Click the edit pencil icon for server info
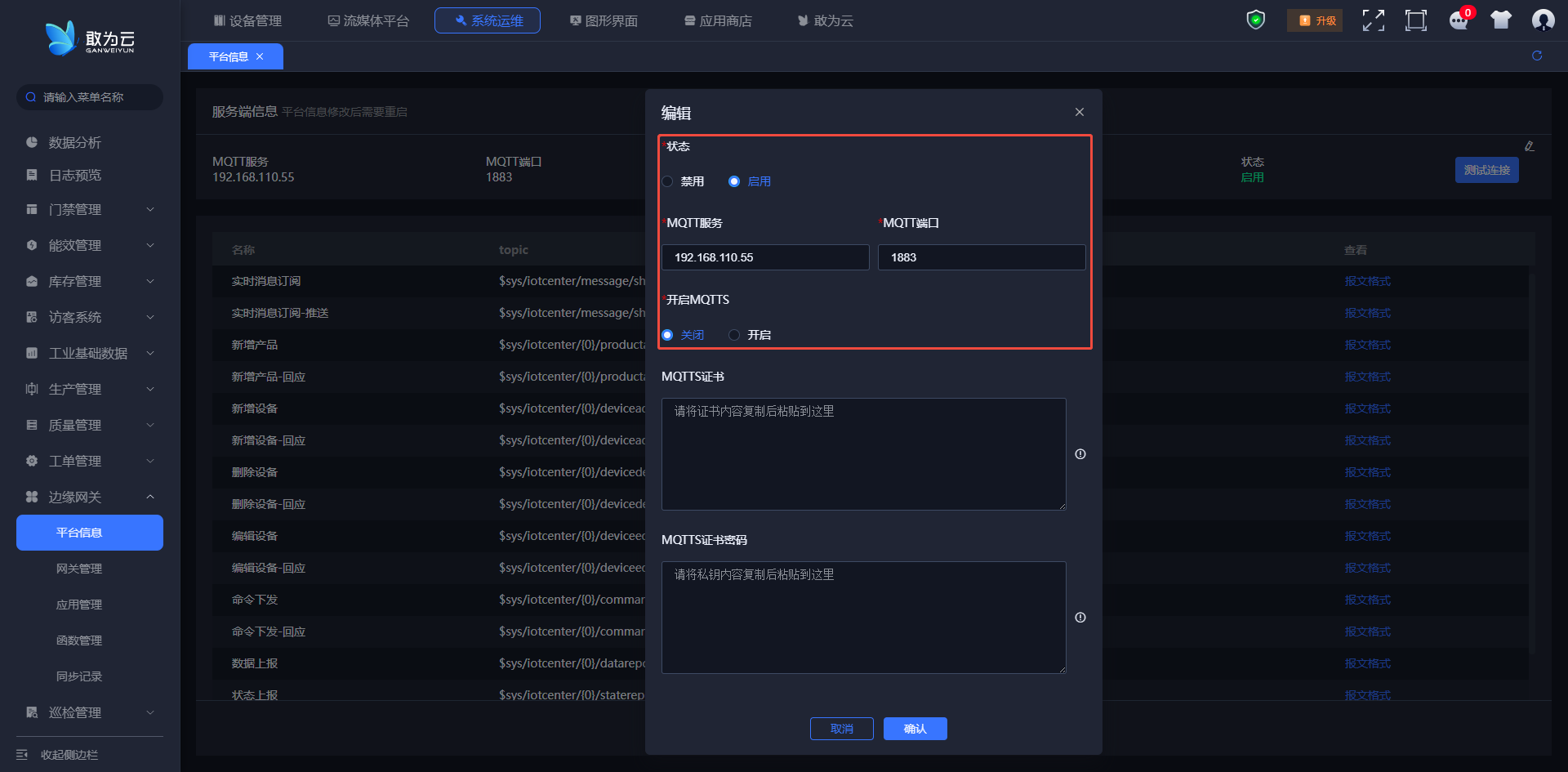The height and width of the screenshot is (772, 1568). coord(1530,146)
